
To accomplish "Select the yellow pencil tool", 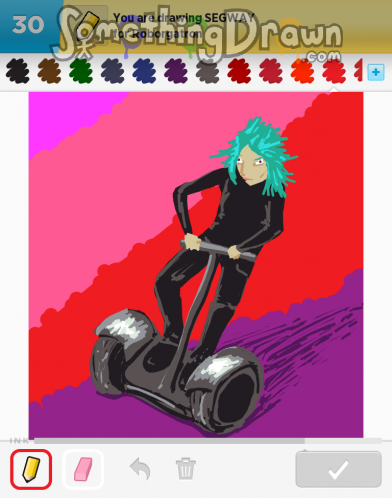I will tap(31, 469).
